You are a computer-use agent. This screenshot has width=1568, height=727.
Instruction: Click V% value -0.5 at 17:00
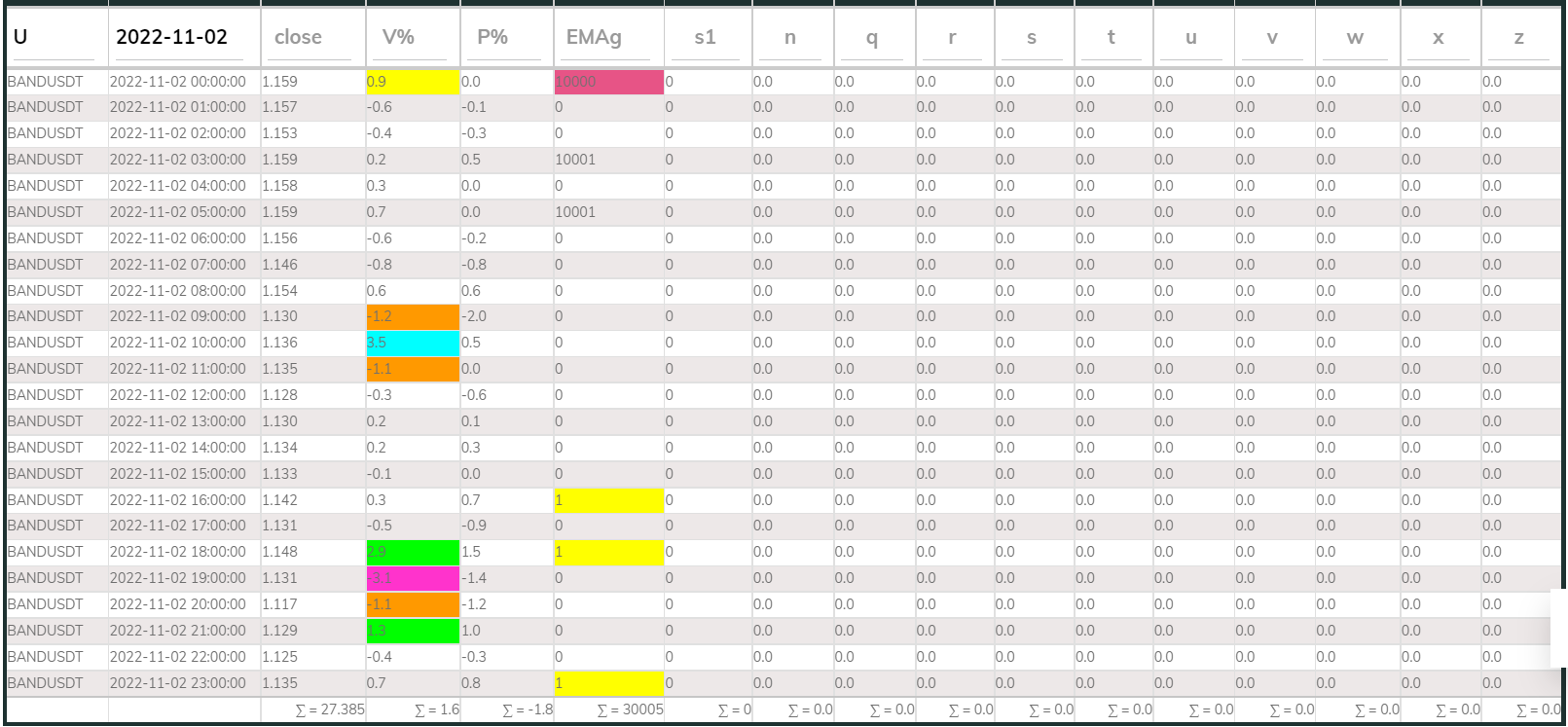(413, 526)
